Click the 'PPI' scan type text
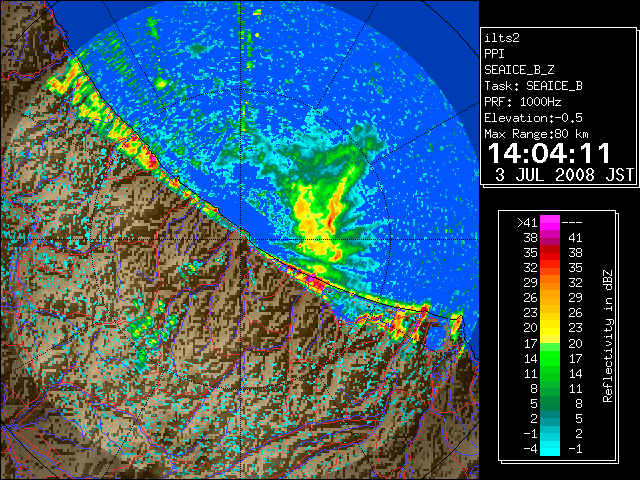 tap(494, 54)
